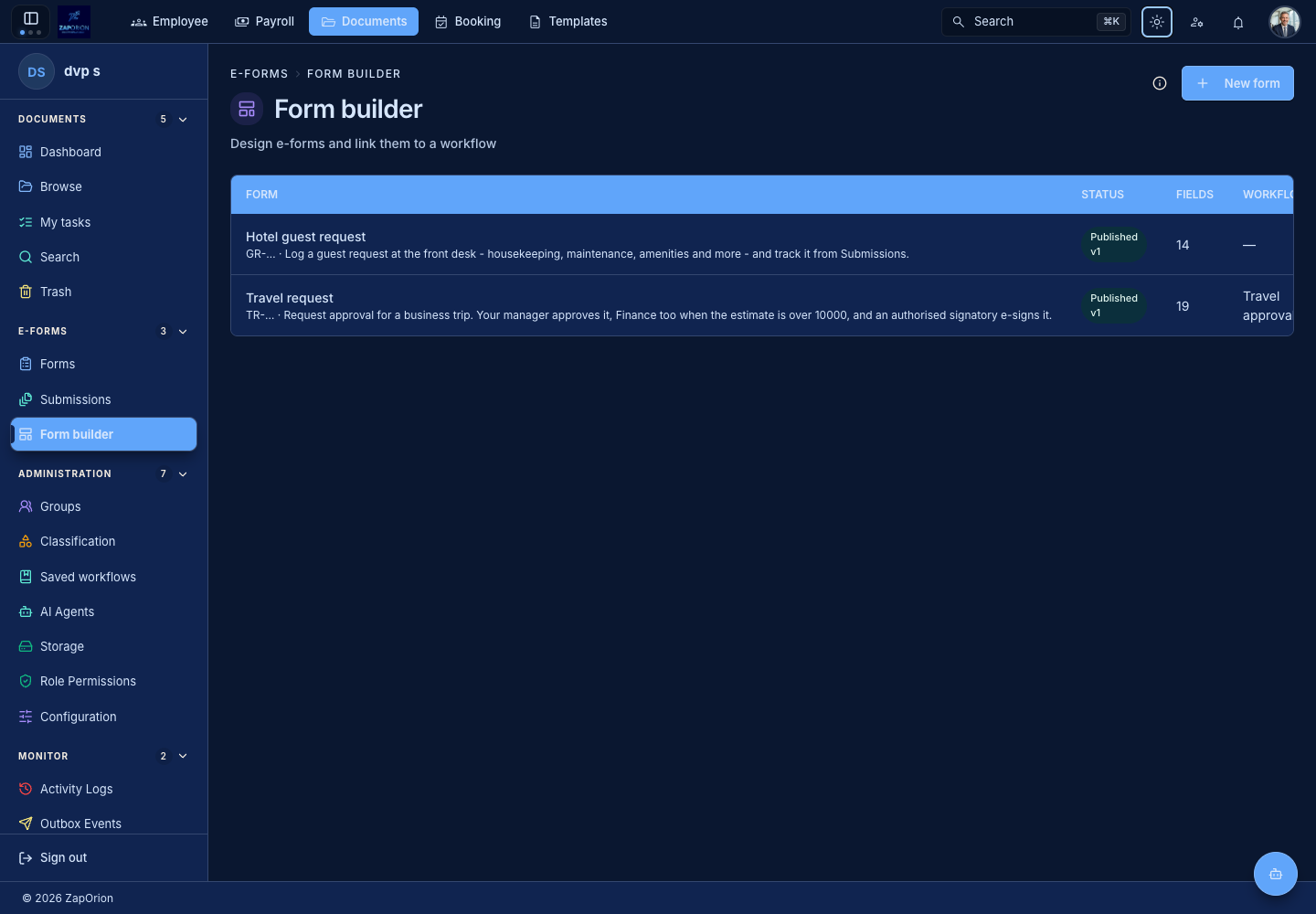Switch to the Employee tab
1316x914 pixels.
tap(170, 22)
